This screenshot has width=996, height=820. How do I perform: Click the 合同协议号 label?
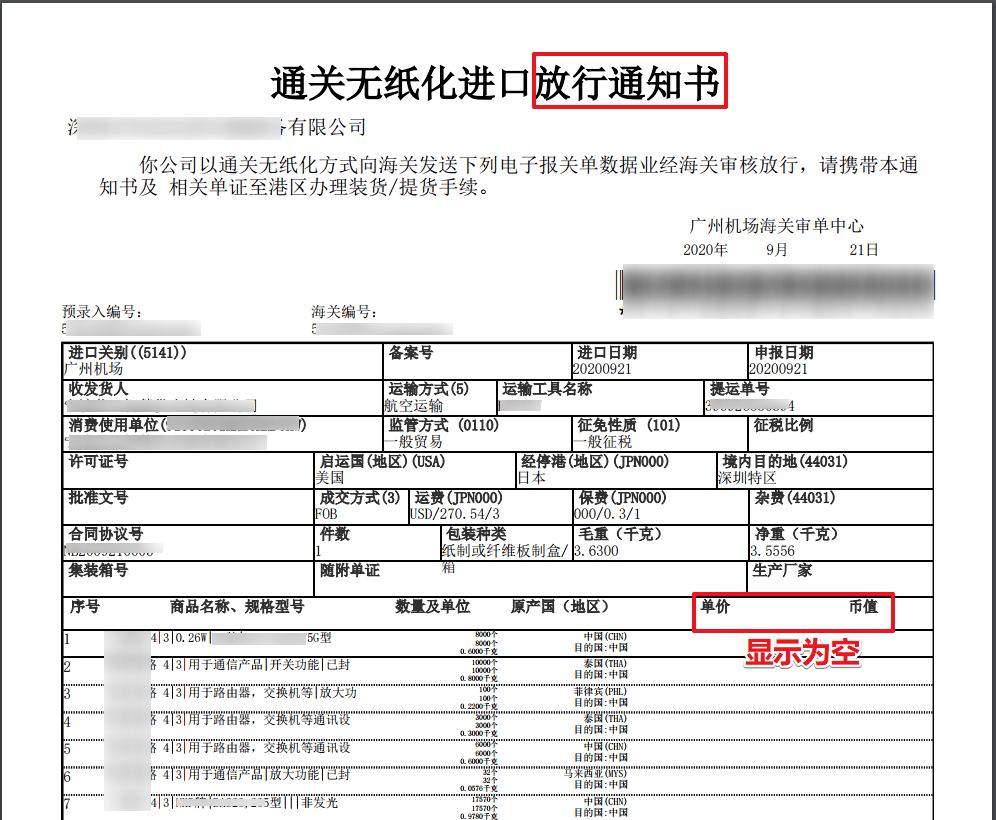tap(106, 534)
